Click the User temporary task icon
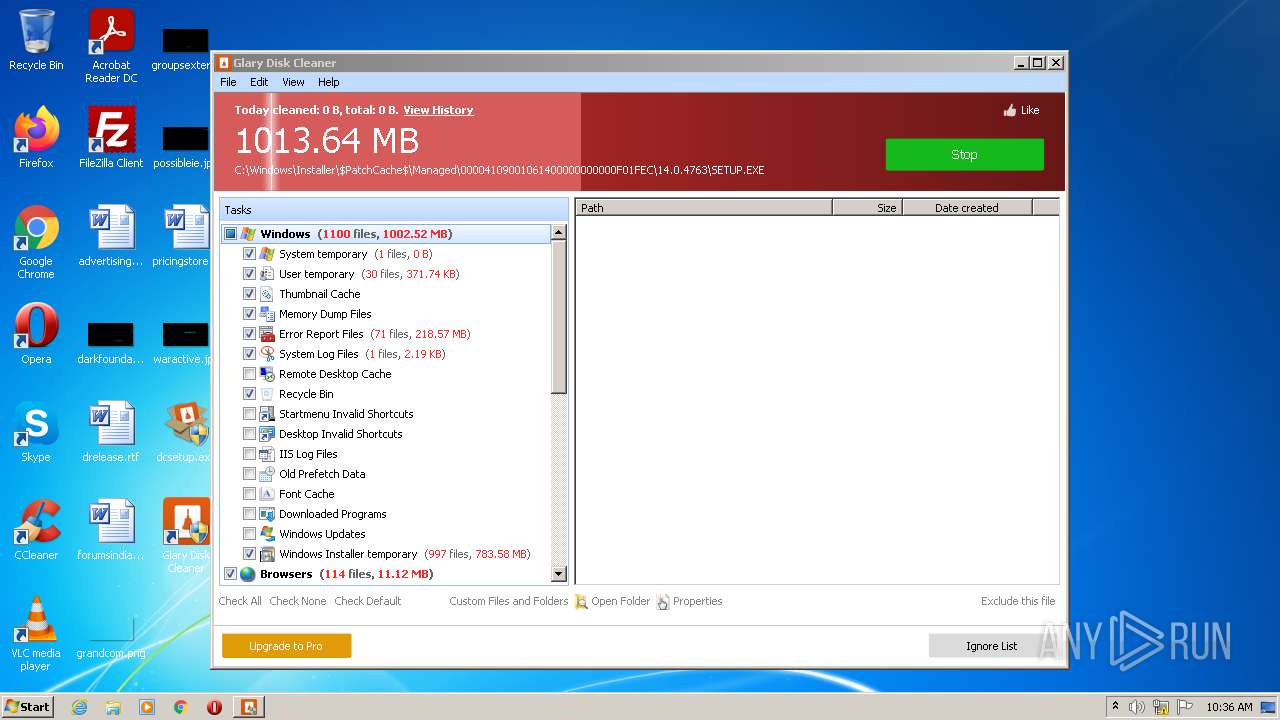The height and width of the screenshot is (720, 1280). (267, 274)
